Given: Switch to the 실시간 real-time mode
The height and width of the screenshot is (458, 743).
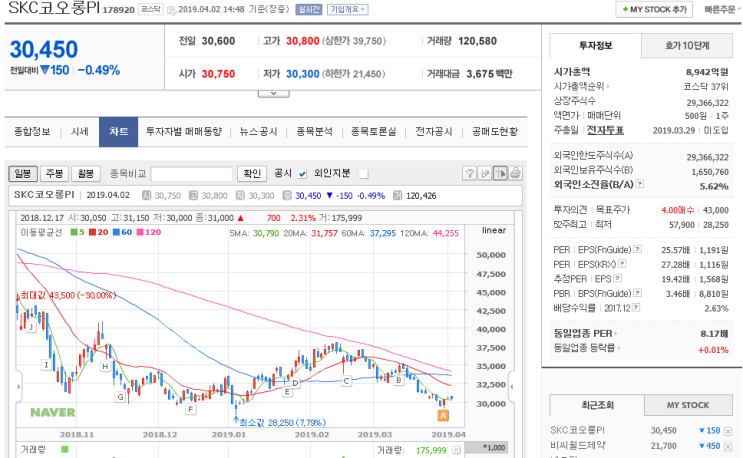Looking at the screenshot, I should [x=308, y=9].
